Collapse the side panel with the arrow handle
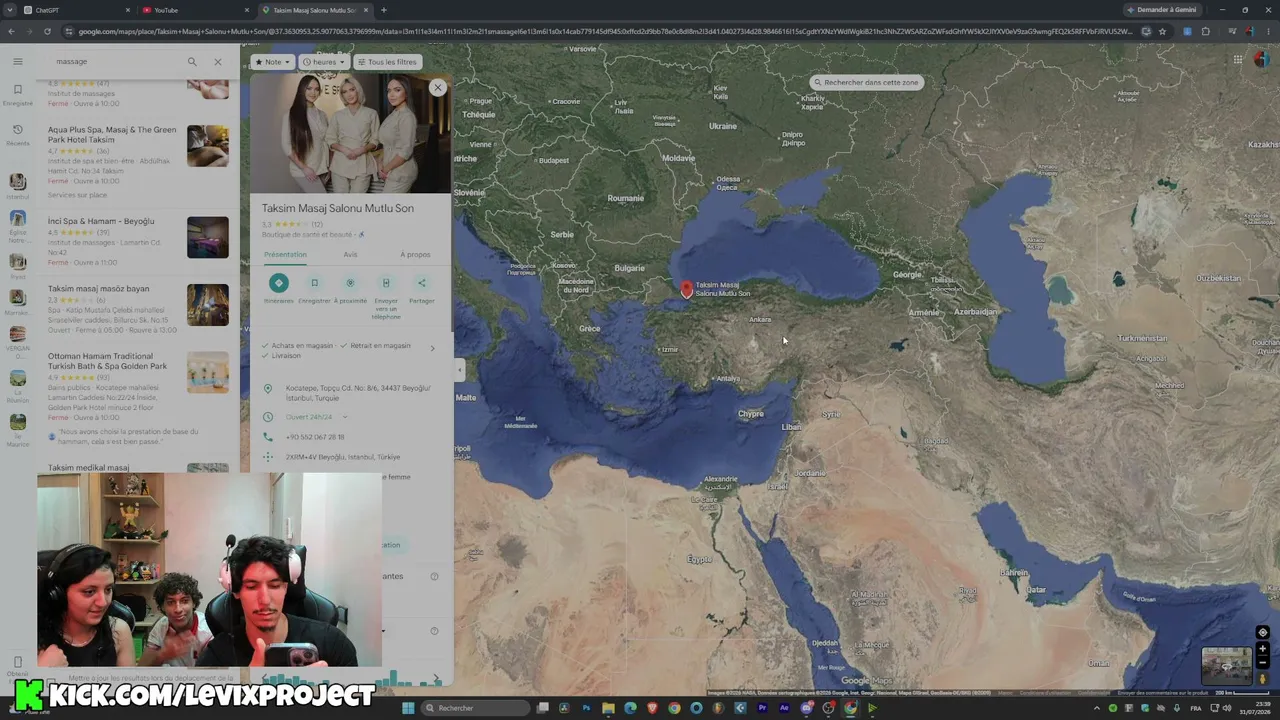The image size is (1280, 720). (x=460, y=370)
